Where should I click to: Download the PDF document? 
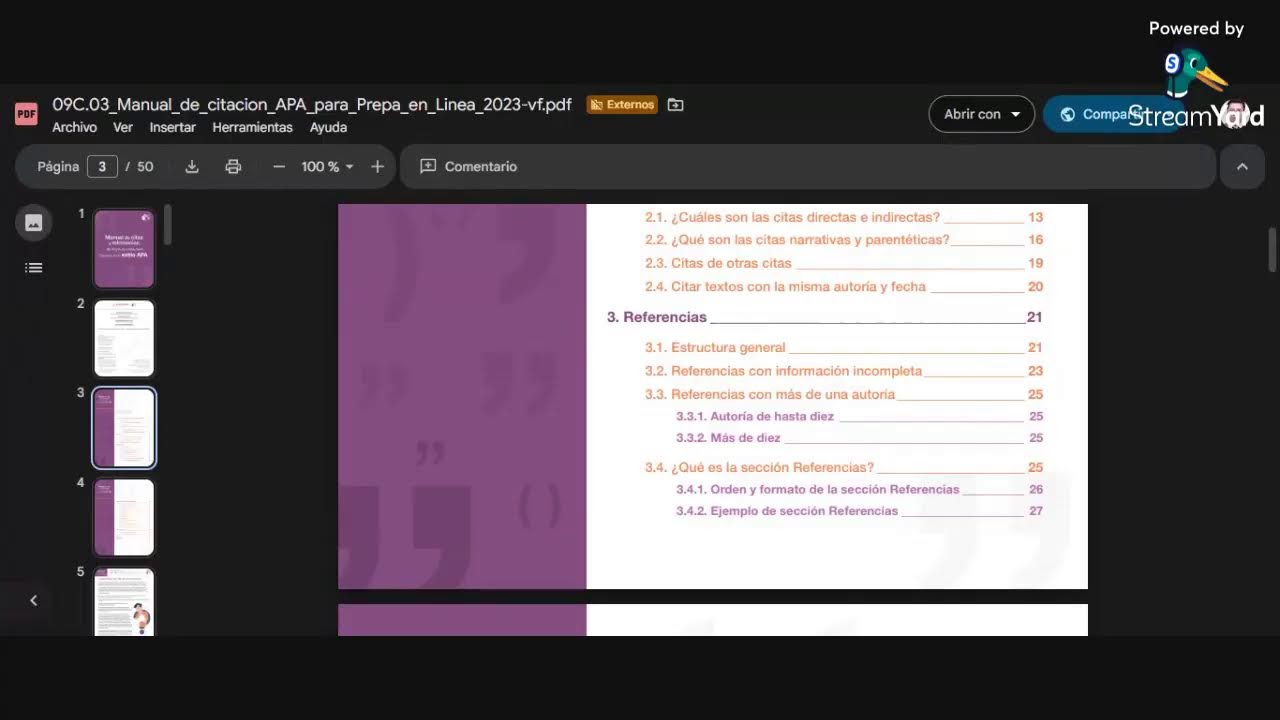[x=192, y=167]
